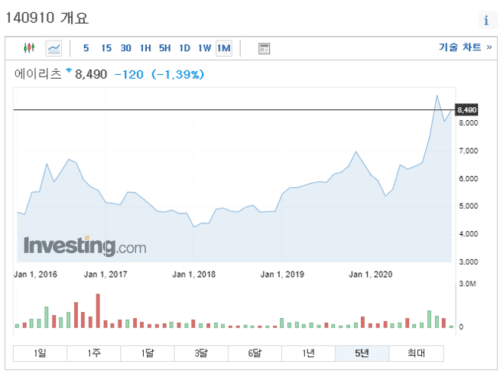Click the -120 (-1.39%) change value
This screenshot has width=500, height=374.
pyautogui.click(x=159, y=74)
